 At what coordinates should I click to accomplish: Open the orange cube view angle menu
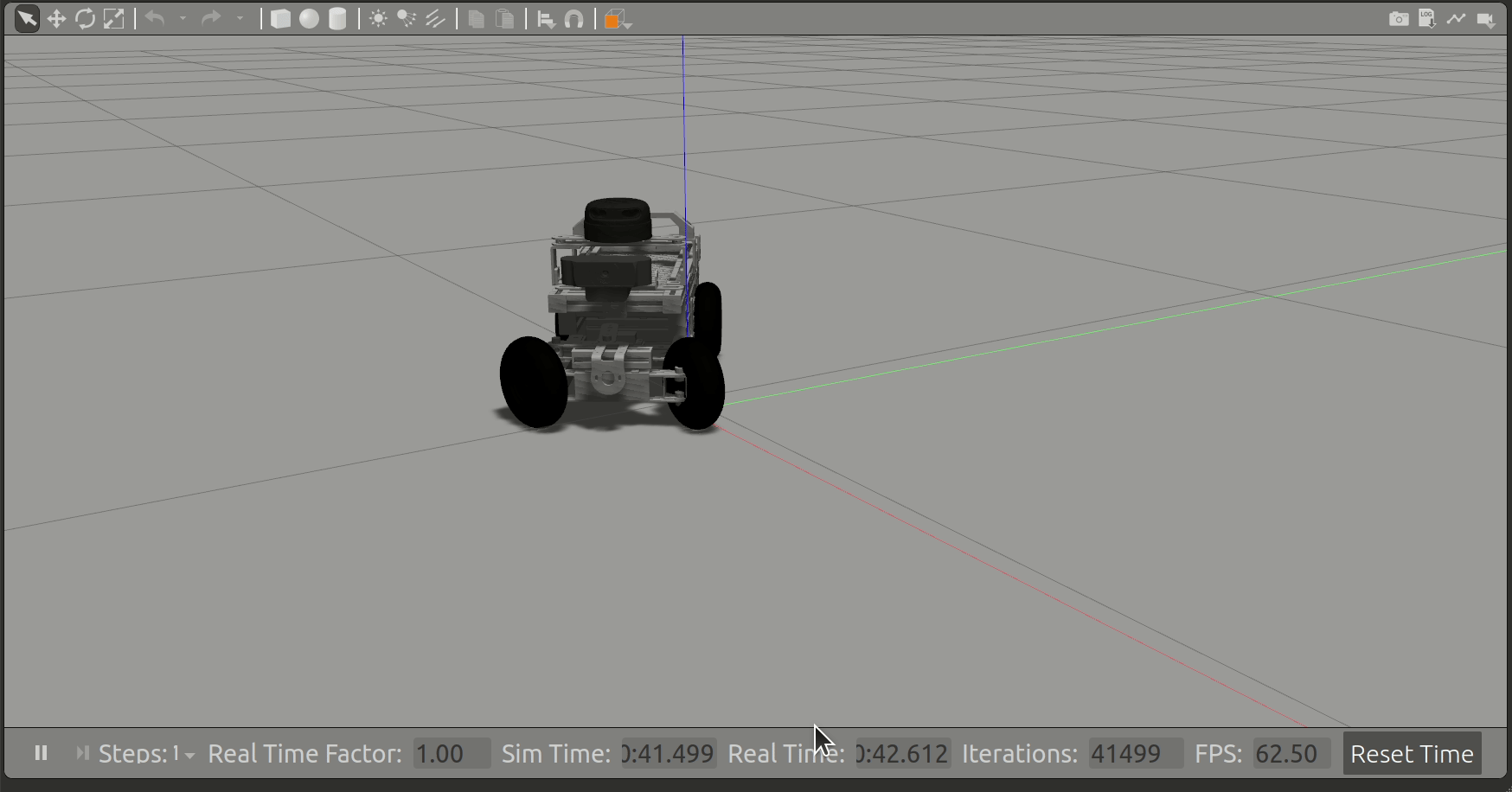click(618, 20)
